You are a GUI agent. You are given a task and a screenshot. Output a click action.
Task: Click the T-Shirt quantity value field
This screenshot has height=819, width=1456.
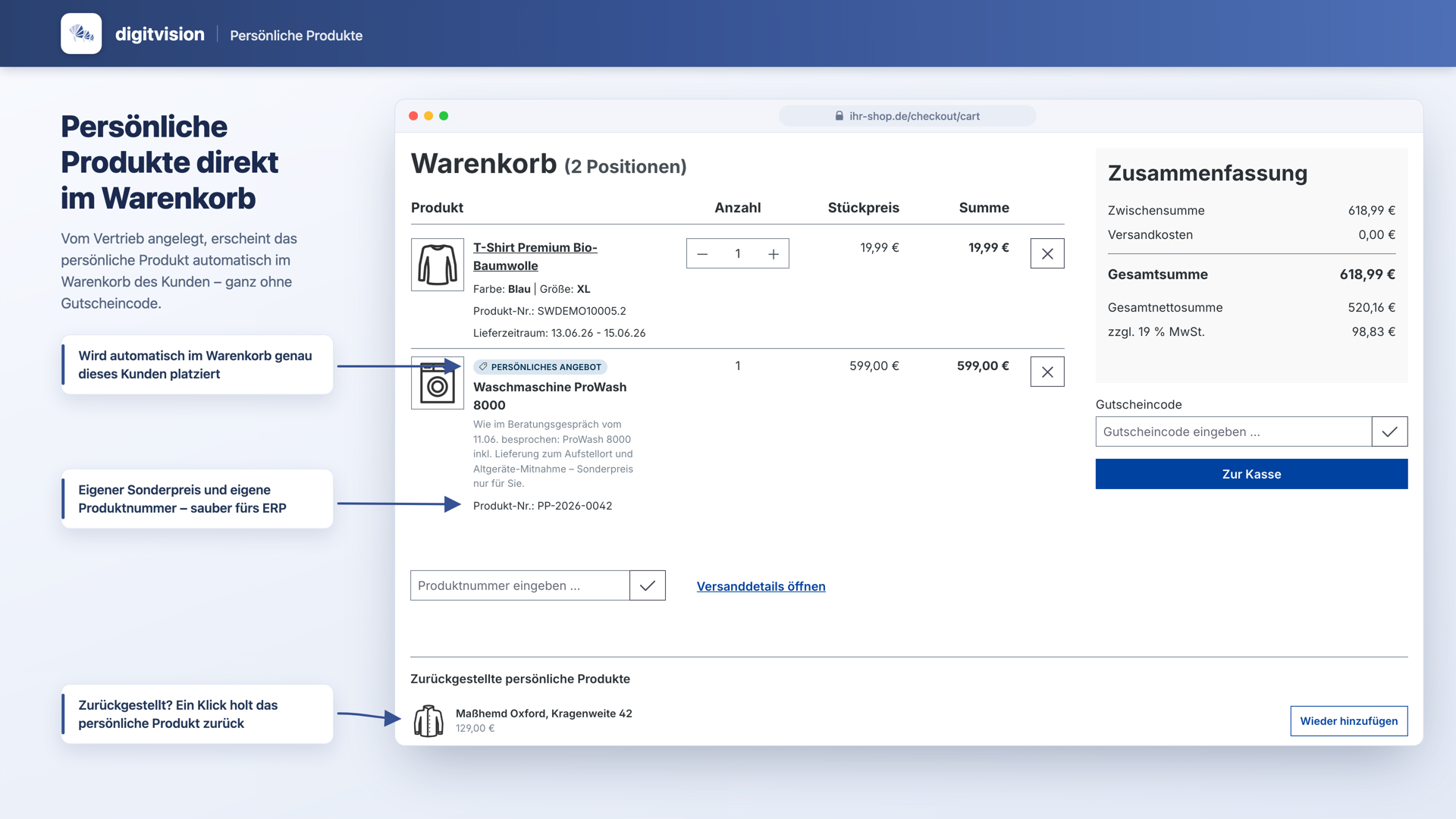click(738, 254)
